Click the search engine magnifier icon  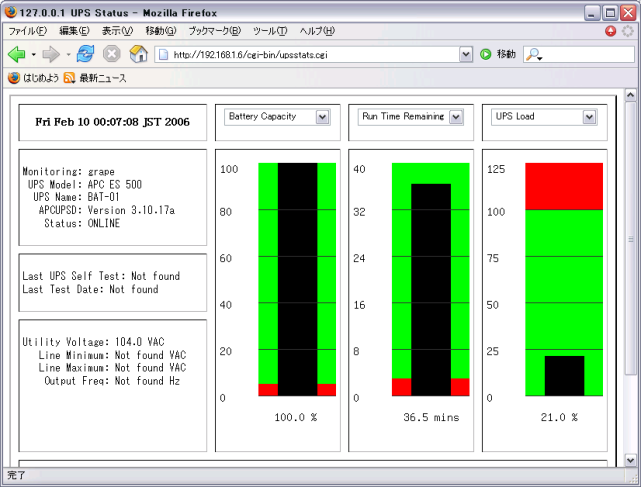[535, 54]
